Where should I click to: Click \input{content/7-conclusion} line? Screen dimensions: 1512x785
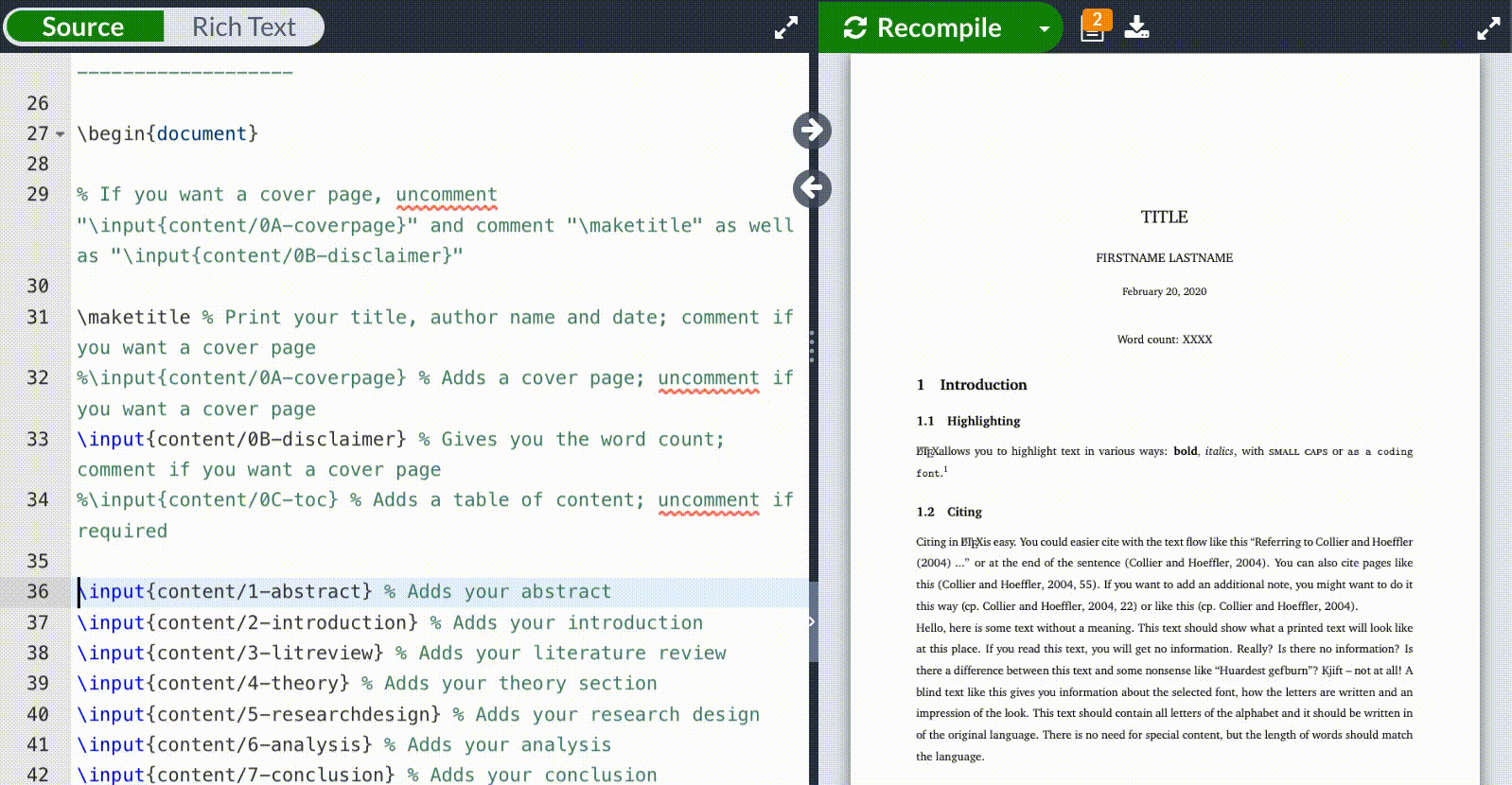[237, 775]
